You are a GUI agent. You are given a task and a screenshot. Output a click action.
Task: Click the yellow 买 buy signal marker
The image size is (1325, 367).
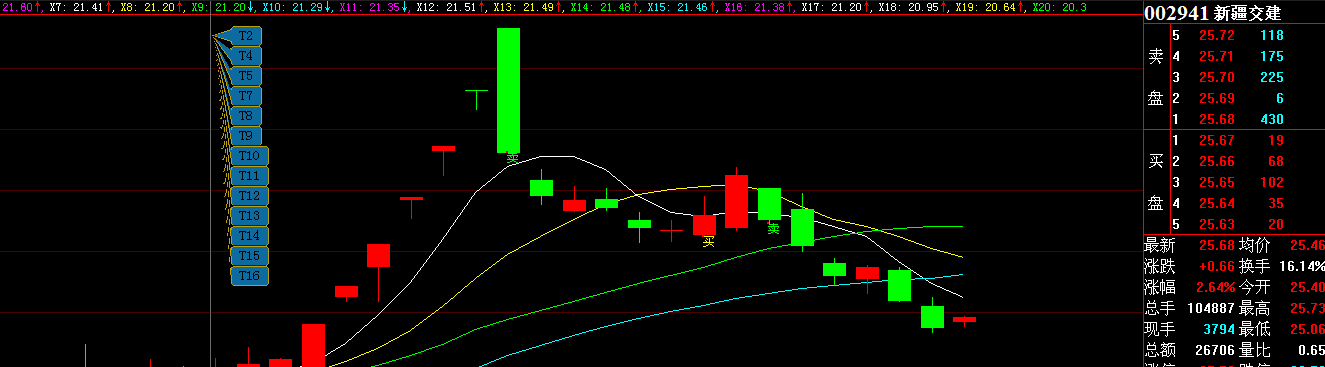[709, 241]
